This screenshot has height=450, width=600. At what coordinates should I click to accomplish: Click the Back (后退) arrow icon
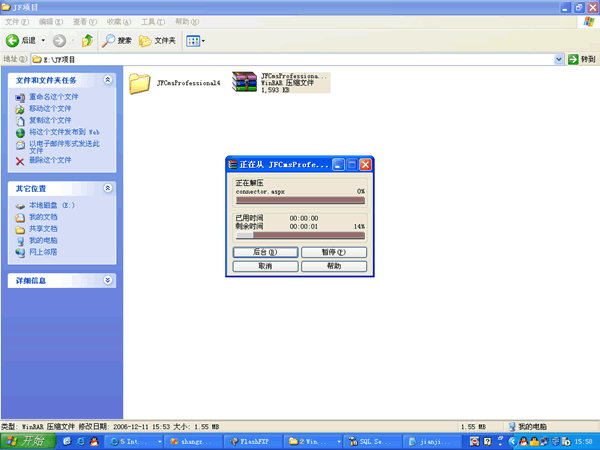click(x=12, y=41)
